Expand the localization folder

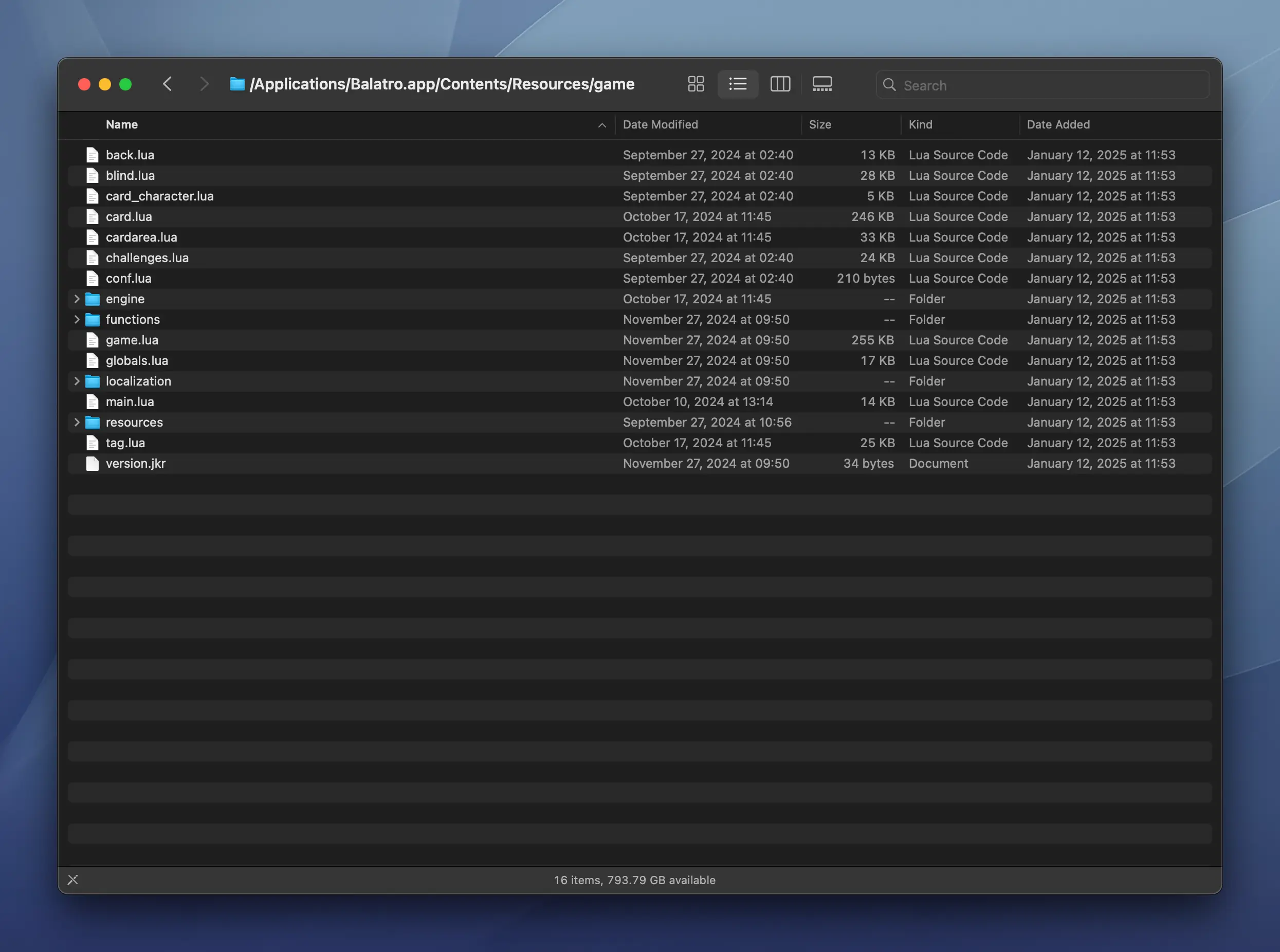click(x=77, y=381)
